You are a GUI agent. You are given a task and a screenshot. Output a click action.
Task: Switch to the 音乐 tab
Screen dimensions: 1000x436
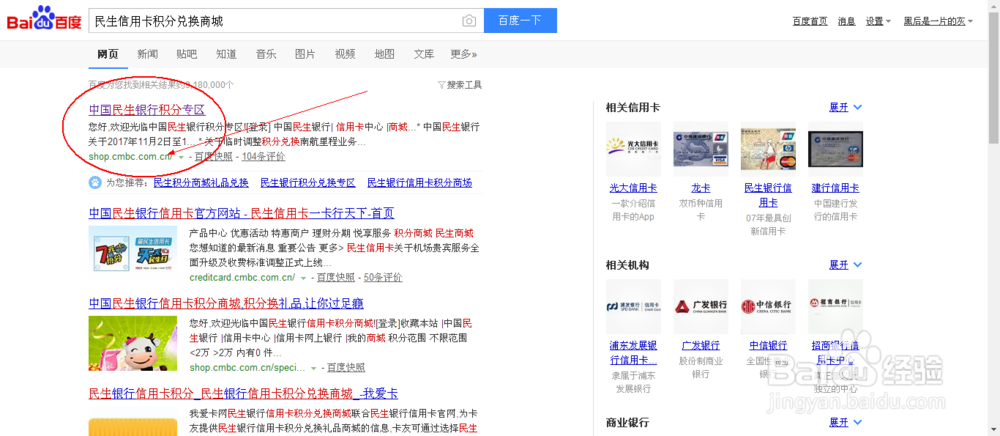pos(266,54)
